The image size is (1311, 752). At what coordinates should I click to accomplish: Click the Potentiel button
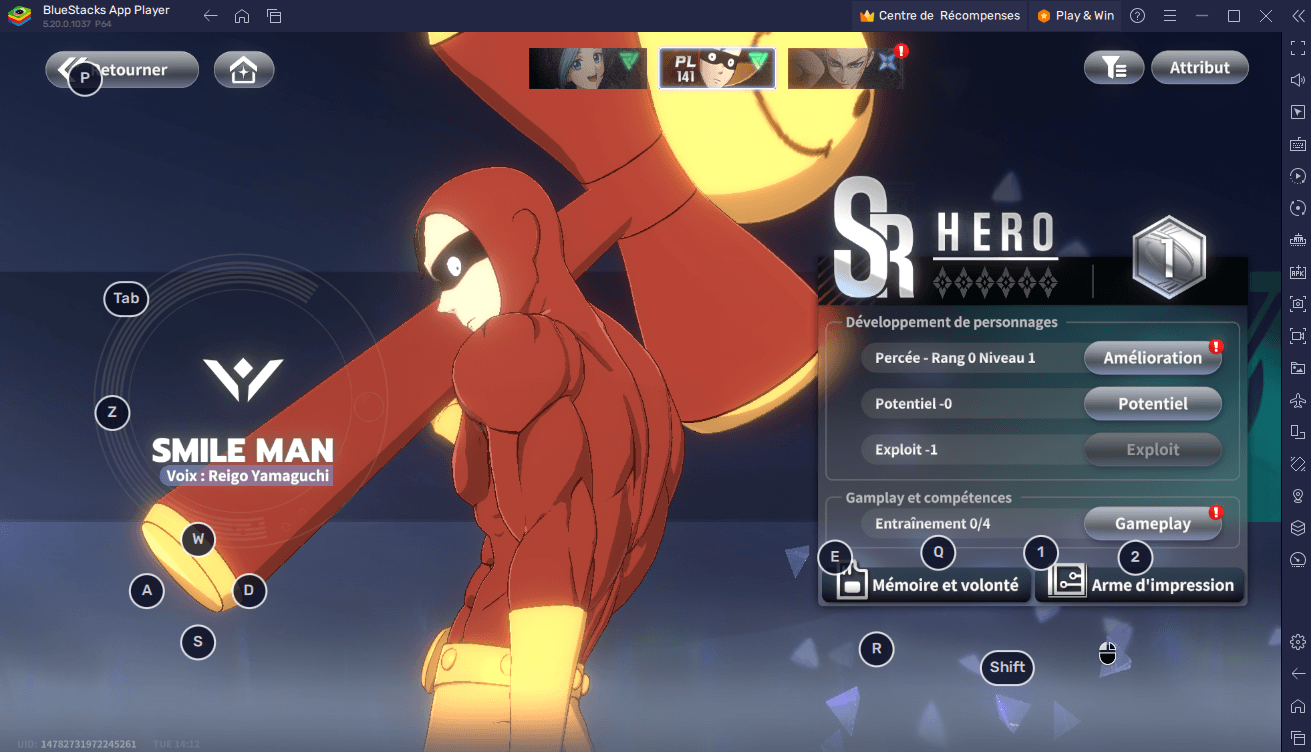(1153, 404)
